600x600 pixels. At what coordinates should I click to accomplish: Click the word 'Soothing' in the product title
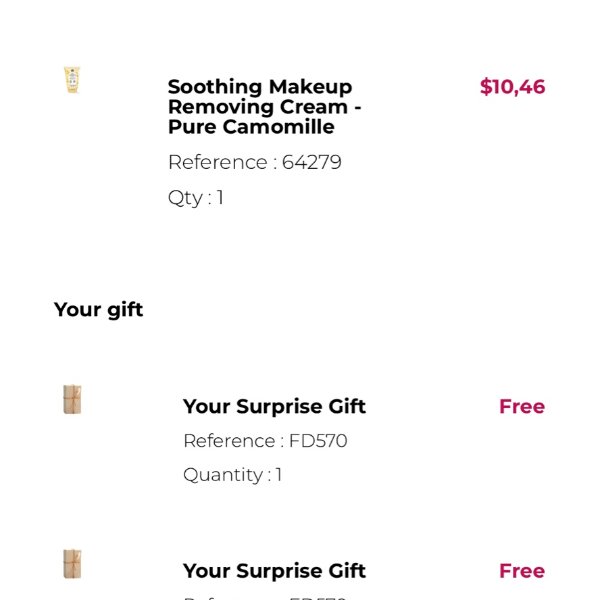pyautogui.click(x=215, y=87)
